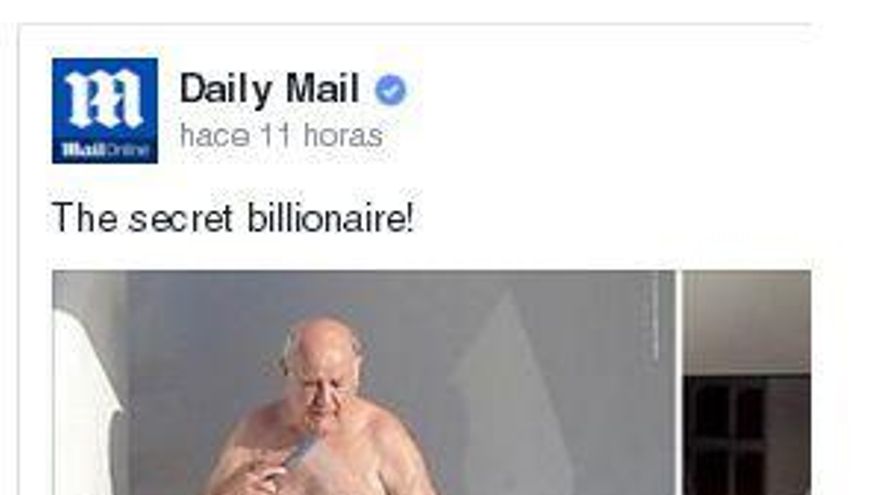Click the blue verified checkmark badge
The image size is (880, 495).
[x=391, y=90]
